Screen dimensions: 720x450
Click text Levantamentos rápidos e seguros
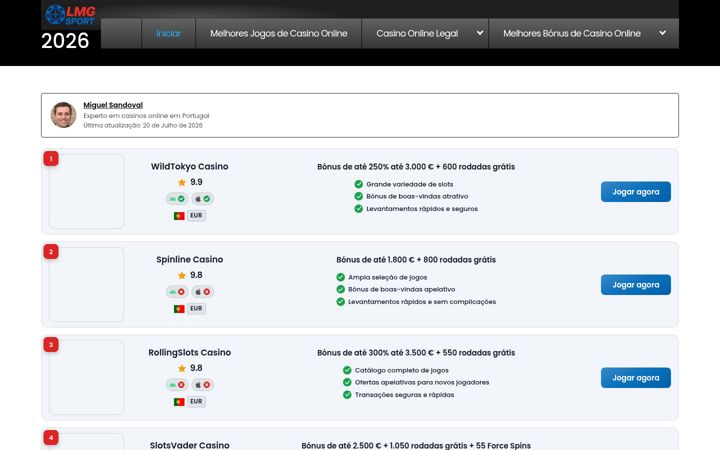coord(422,208)
